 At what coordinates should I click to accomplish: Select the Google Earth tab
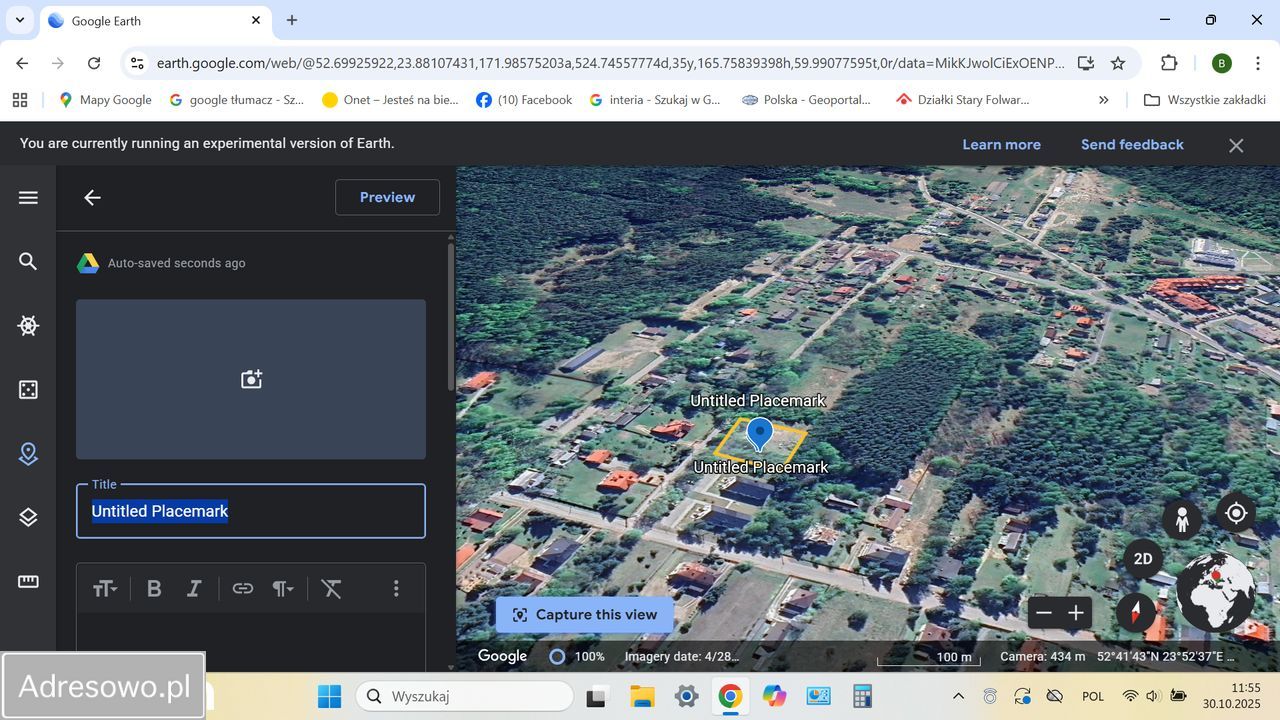tap(155, 21)
